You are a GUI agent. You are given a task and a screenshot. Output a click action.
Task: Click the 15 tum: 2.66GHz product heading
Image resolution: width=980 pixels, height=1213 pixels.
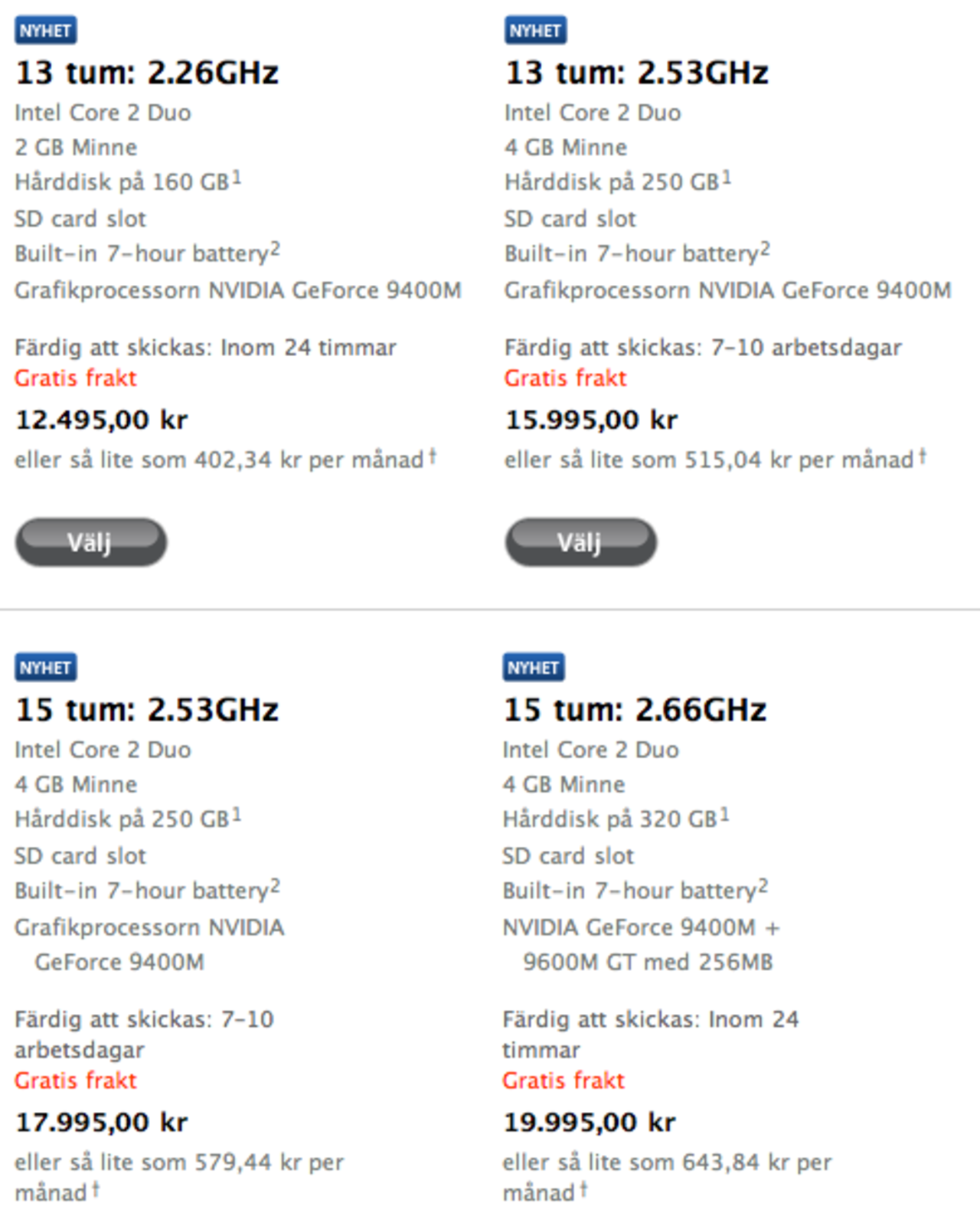(634, 709)
